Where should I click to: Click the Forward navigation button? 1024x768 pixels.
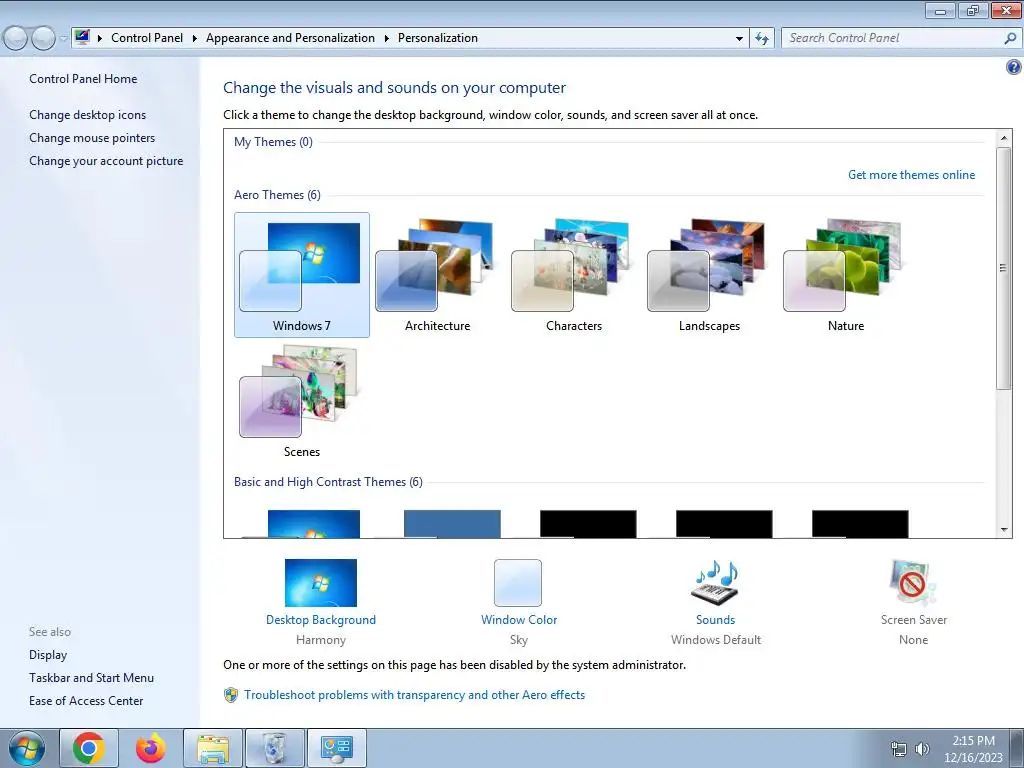(43, 39)
